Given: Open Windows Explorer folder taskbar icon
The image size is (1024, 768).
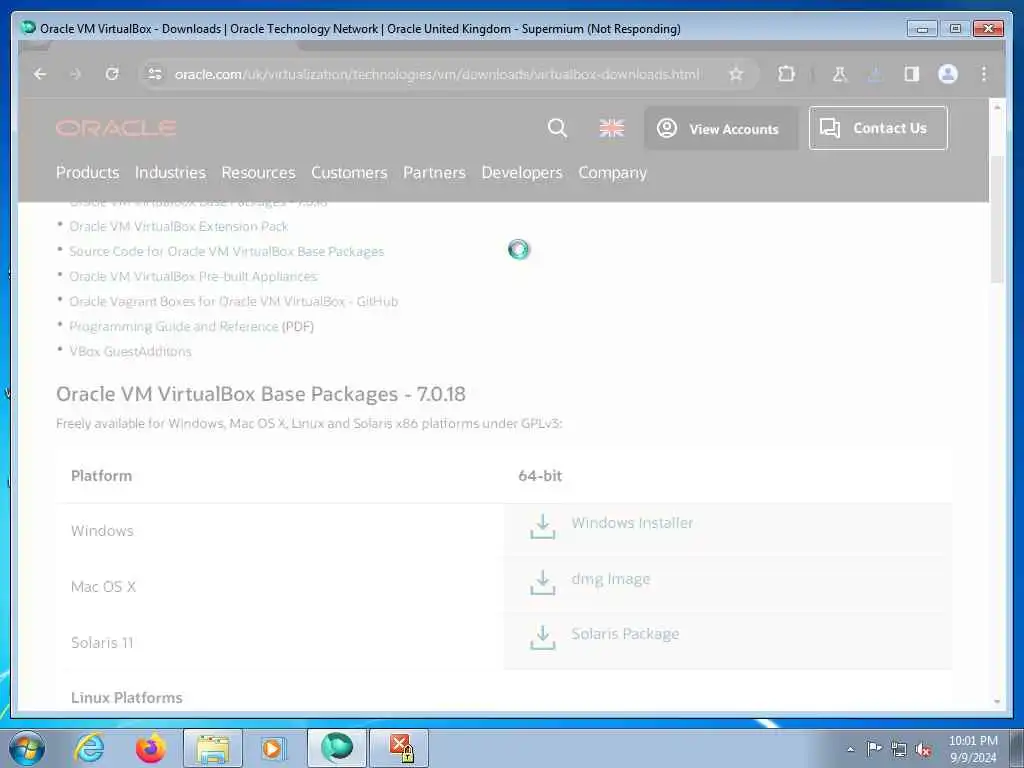Looking at the screenshot, I should 213,748.
